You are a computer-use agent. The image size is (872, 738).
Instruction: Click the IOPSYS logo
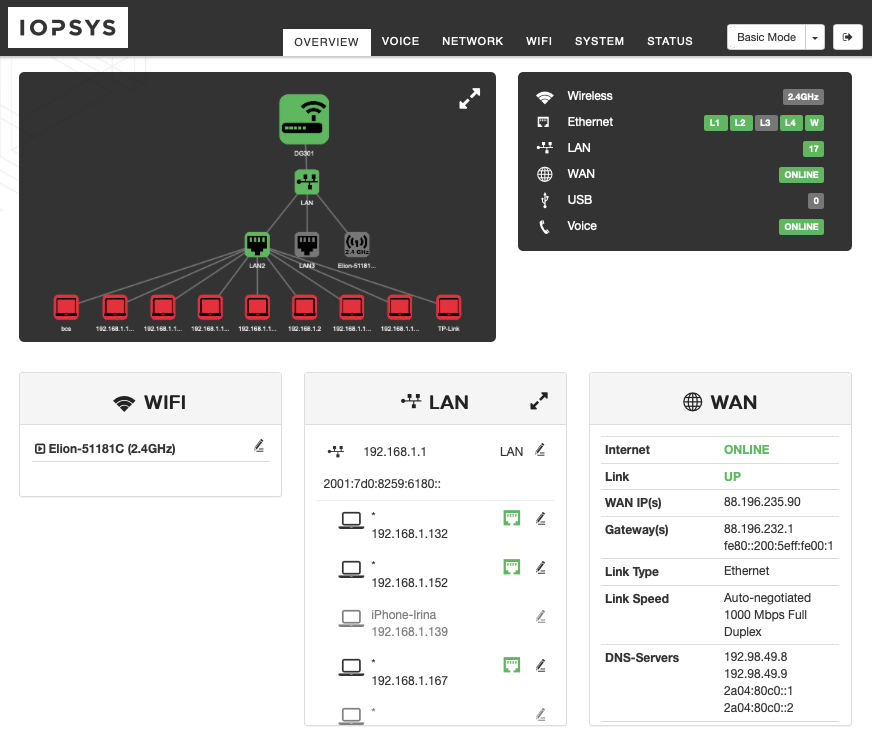[68, 28]
